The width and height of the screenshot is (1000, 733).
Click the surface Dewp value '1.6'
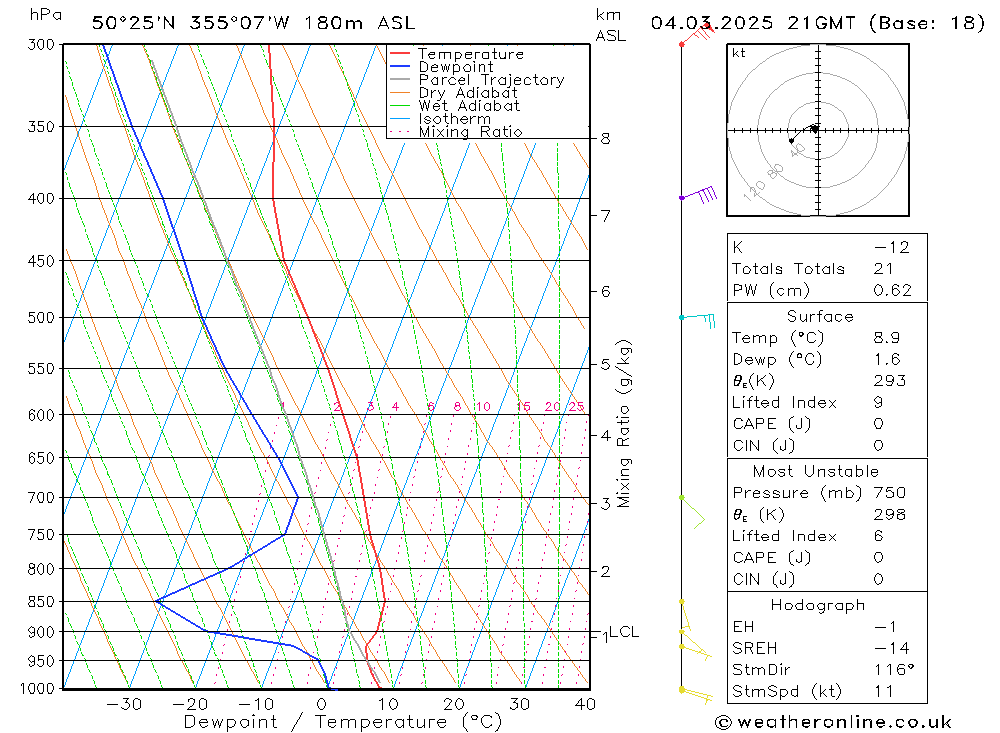(x=886, y=360)
